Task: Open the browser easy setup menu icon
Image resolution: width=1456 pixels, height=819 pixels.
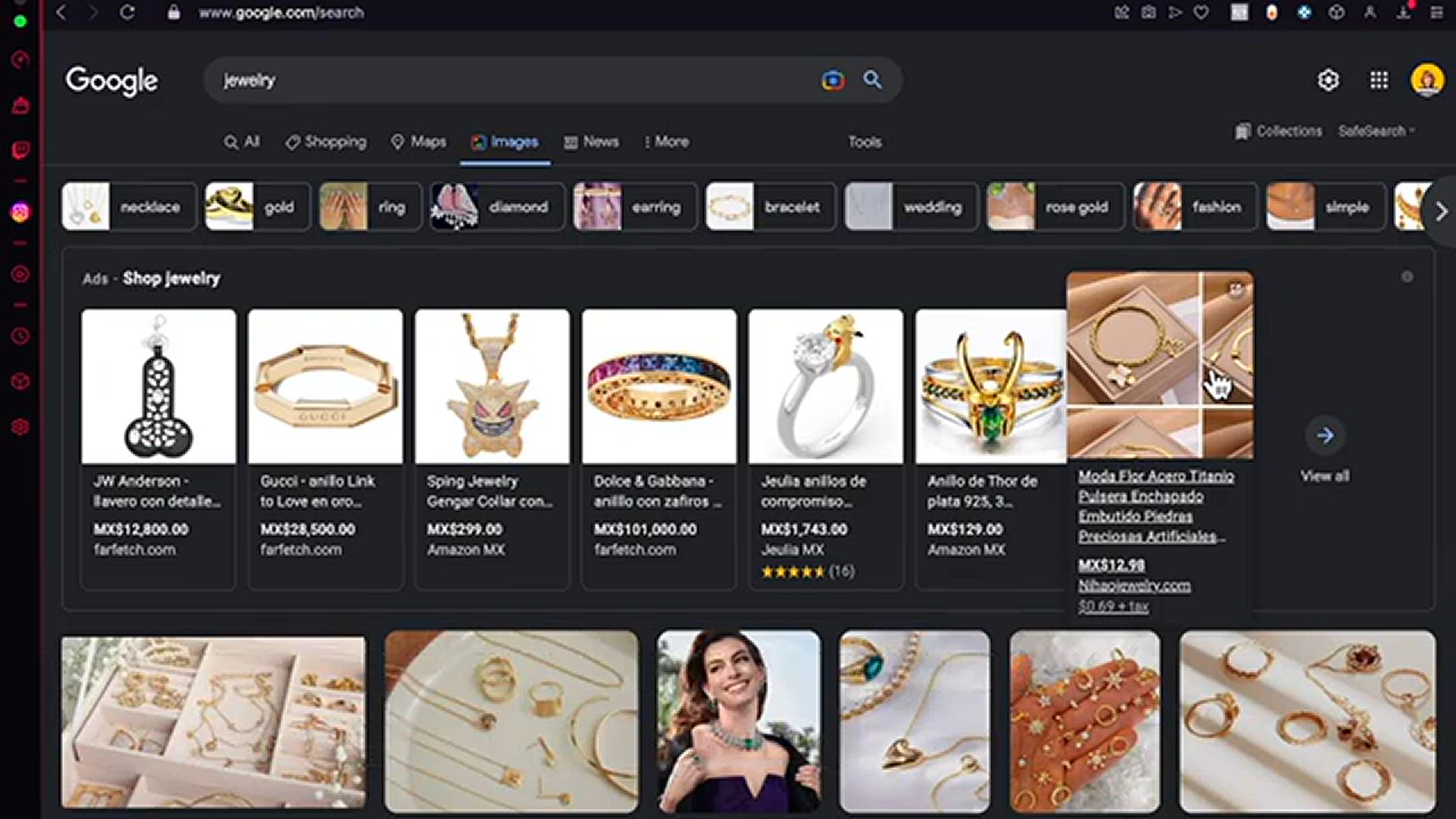Action: (1436, 12)
